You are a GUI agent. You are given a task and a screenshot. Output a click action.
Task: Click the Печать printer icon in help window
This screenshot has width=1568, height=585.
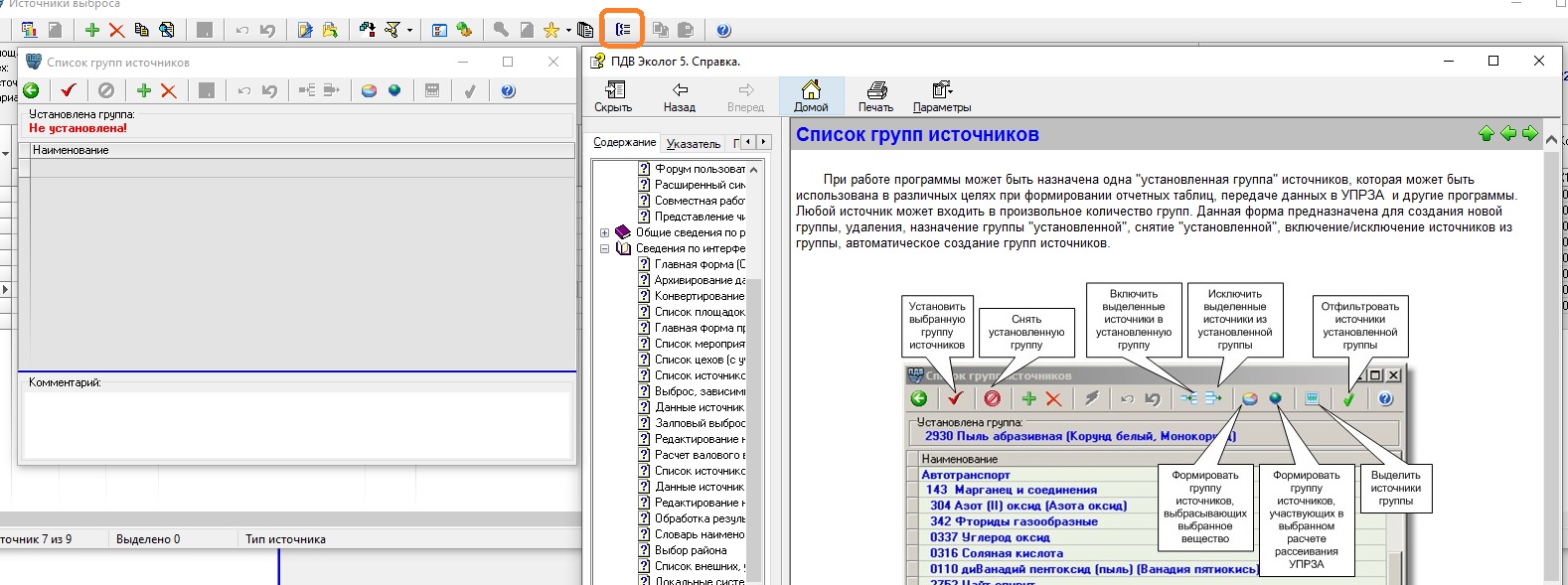(x=875, y=96)
